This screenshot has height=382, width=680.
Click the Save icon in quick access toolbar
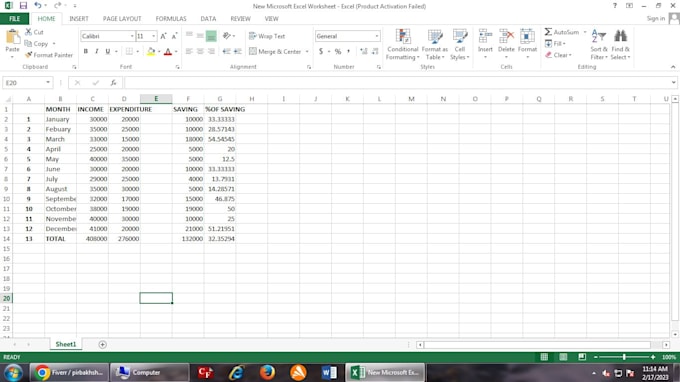coord(23,6)
